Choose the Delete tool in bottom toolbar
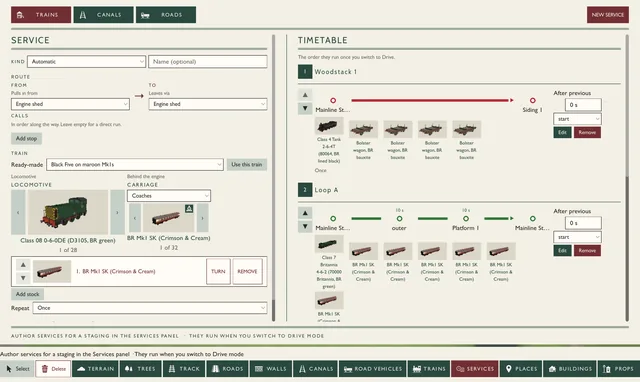Screen dimensions: 640x382 coord(53,369)
